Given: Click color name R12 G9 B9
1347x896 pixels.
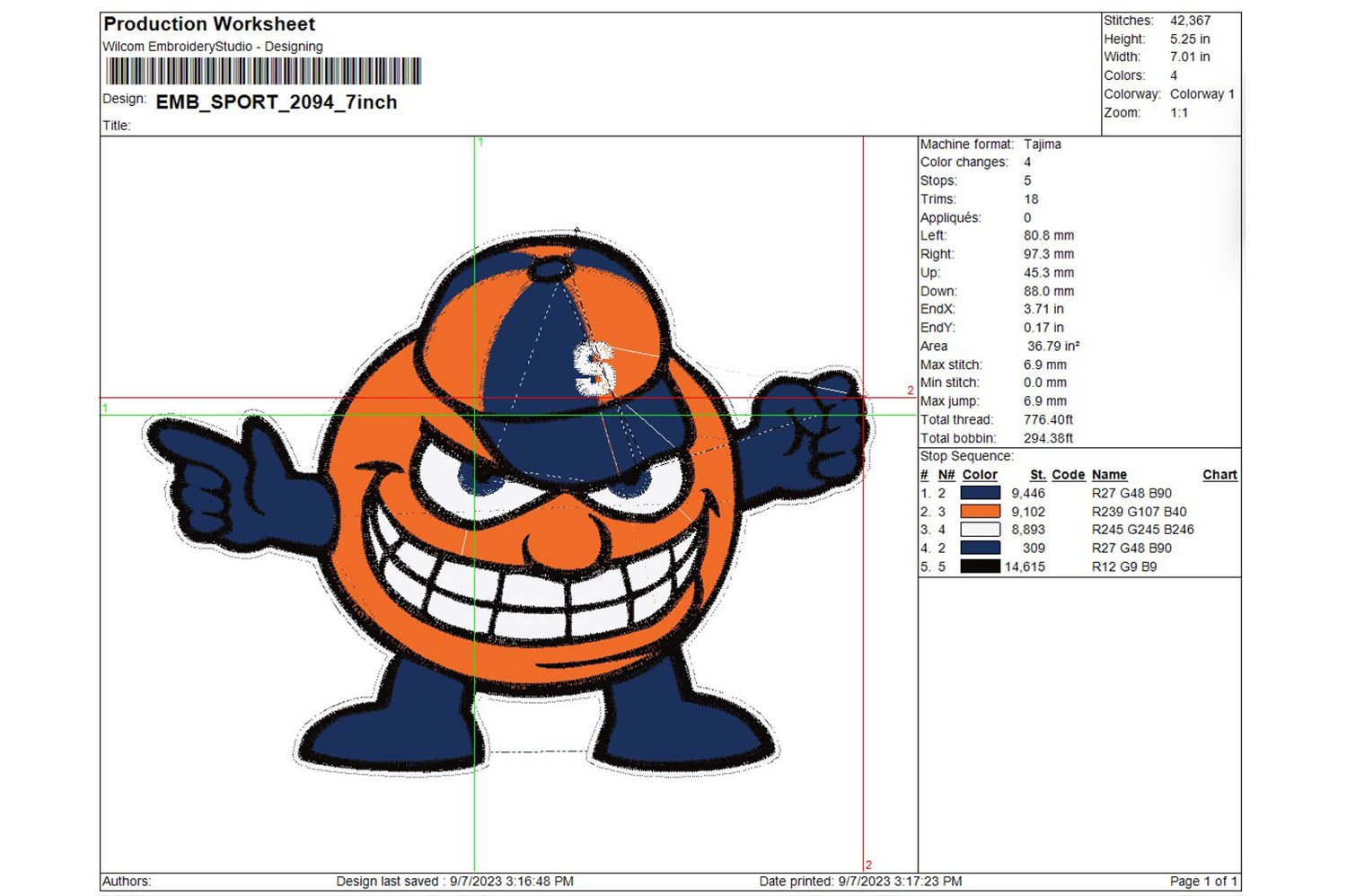Looking at the screenshot, I should (x=1124, y=567).
